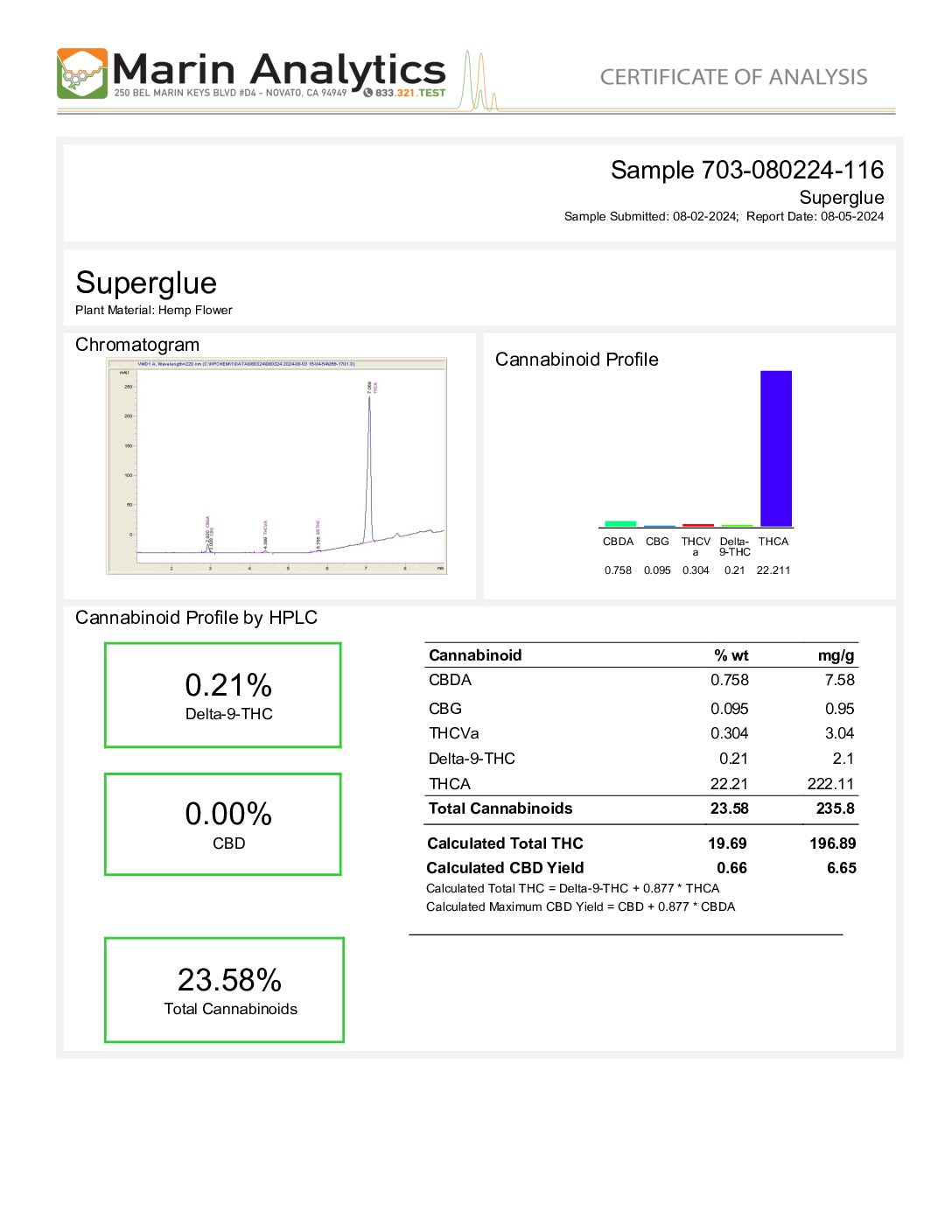Select the Plant Material: Hemp Flower line
952x1232 pixels.
154,310
